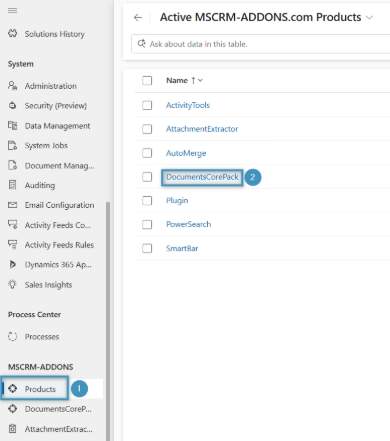Click the Document Management icon
Image resolution: width=390 pixels, height=441 pixels.
point(12,165)
